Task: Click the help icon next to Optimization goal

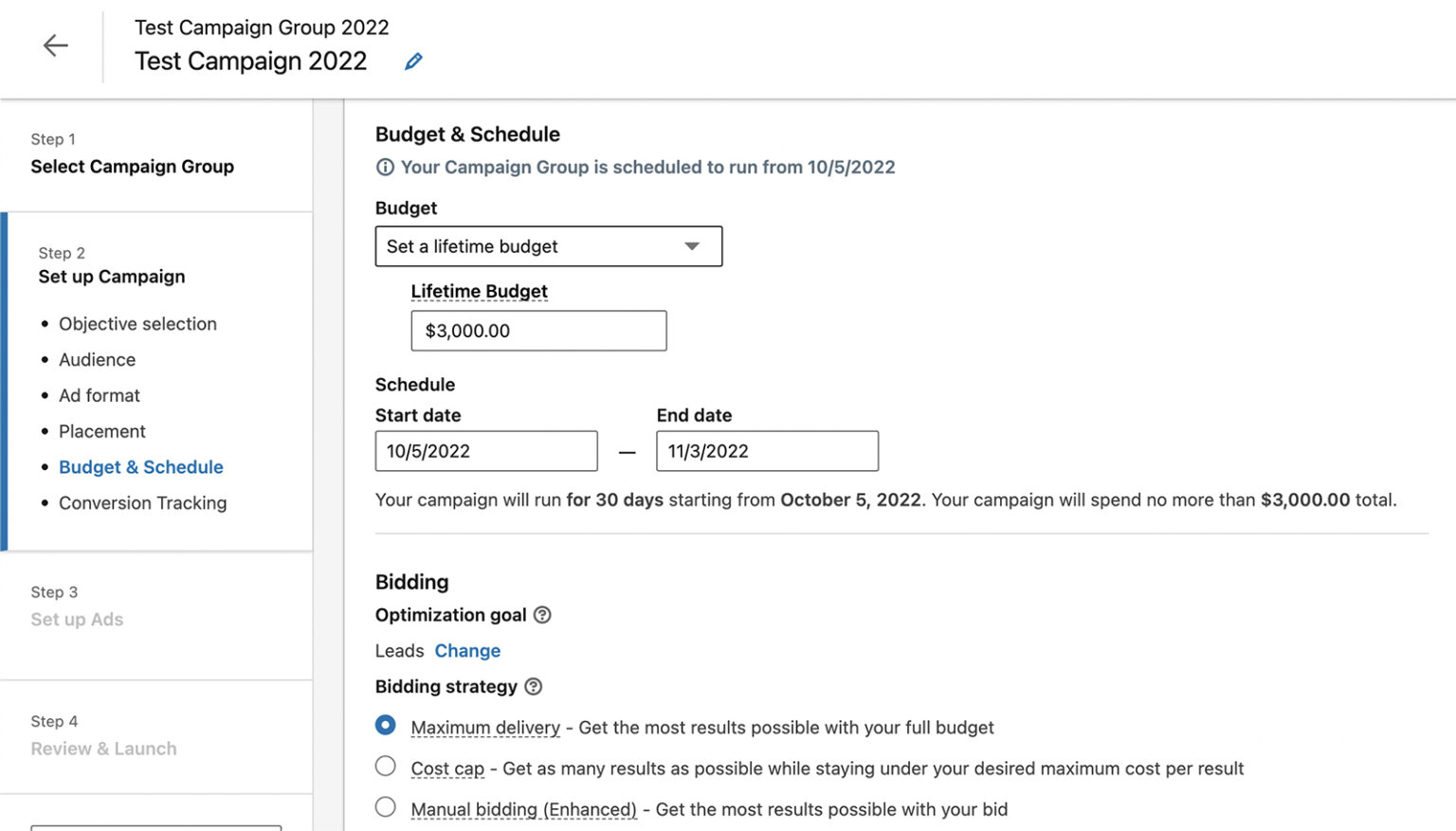Action: coord(542,615)
